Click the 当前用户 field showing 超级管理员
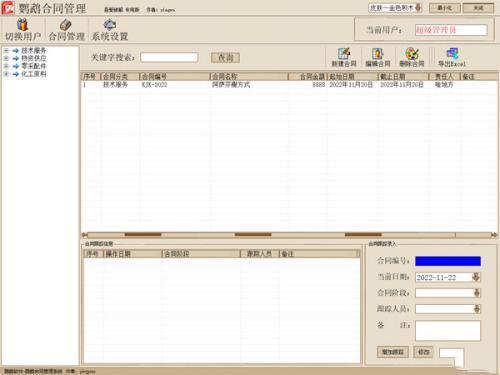500x375 pixels. [451, 30]
